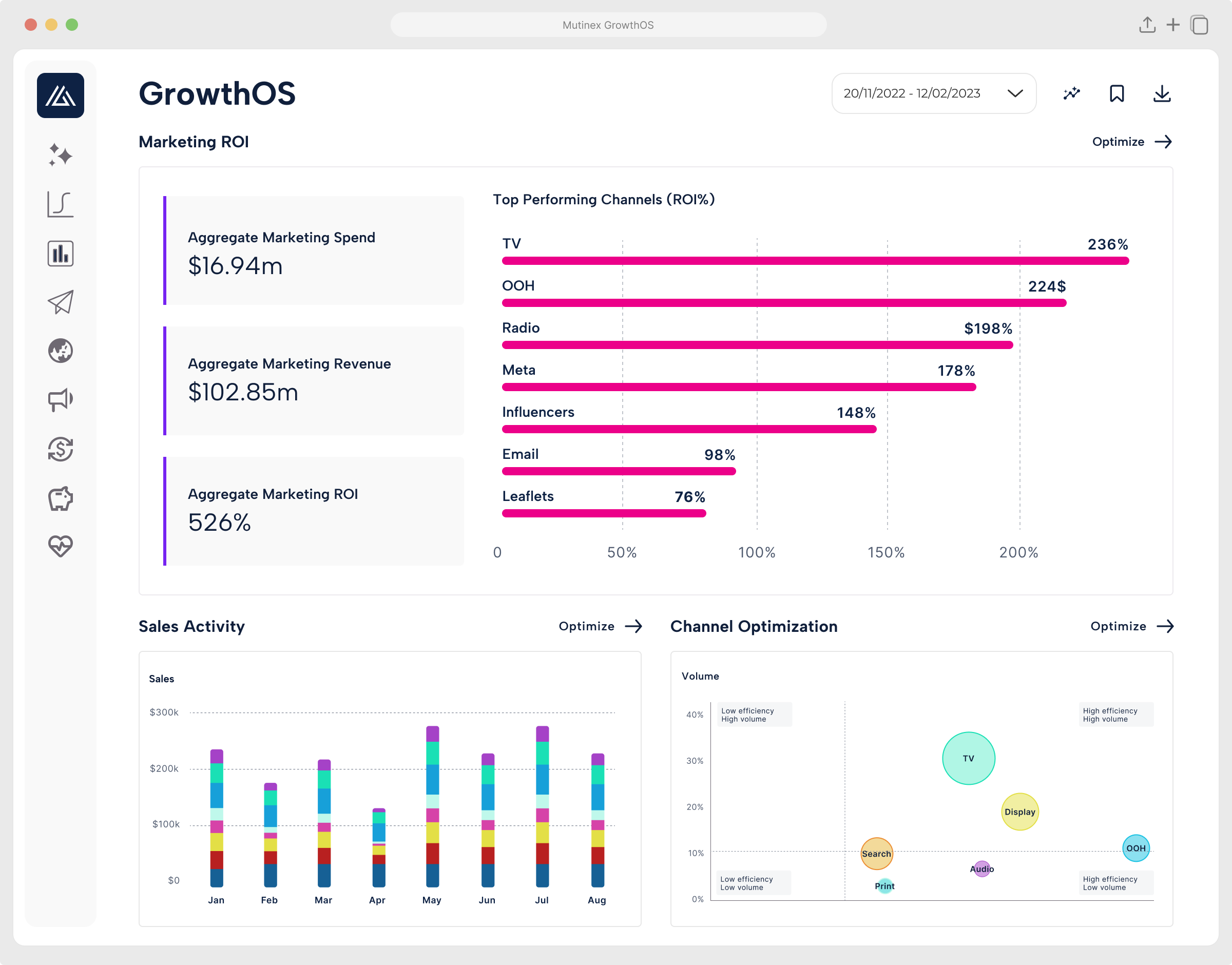Open the piggy bank budget icon

click(x=61, y=498)
